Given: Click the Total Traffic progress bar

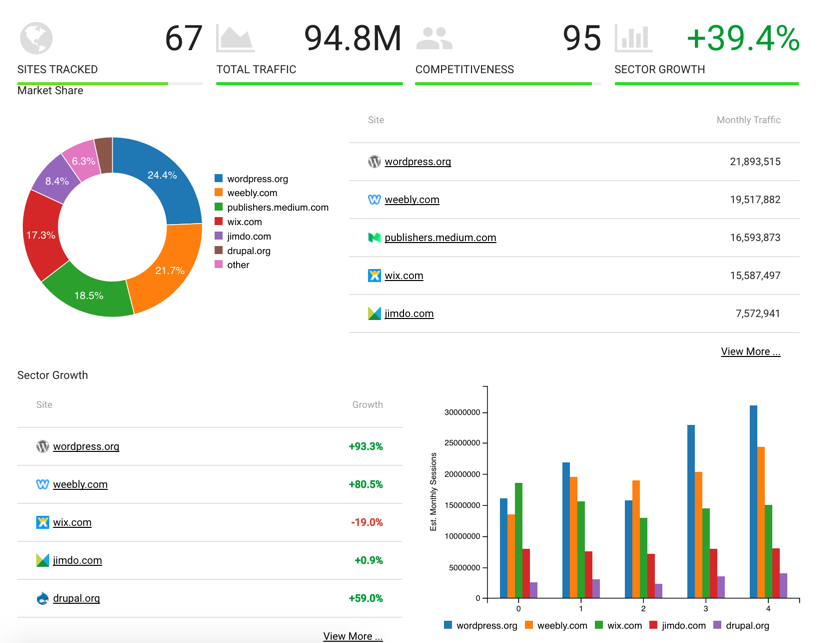Looking at the screenshot, I should 310,83.
